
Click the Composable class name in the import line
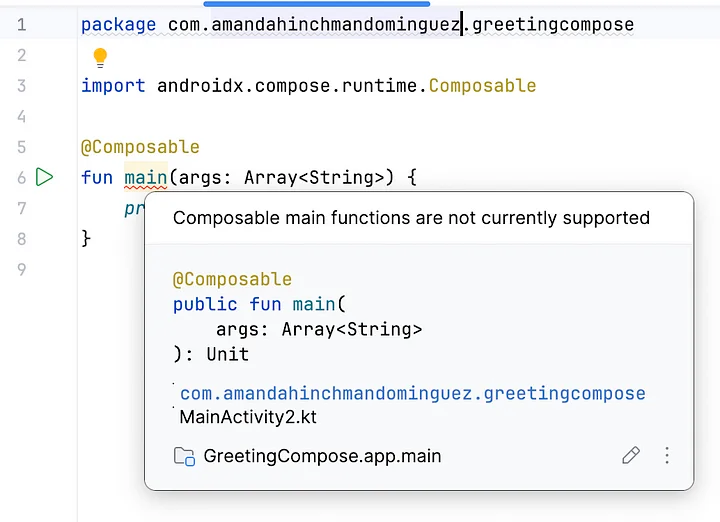pos(482,86)
